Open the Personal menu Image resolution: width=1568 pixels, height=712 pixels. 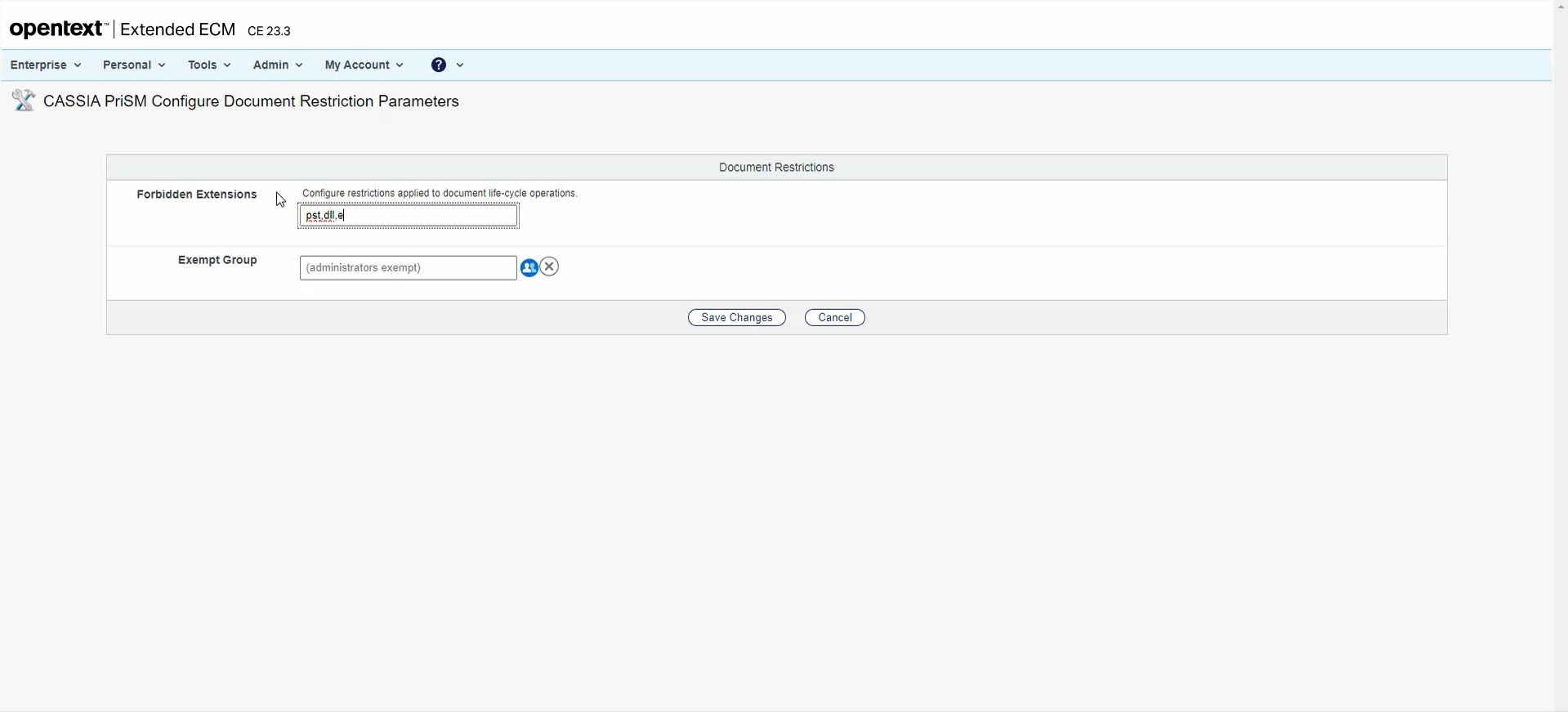click(134, 65)
